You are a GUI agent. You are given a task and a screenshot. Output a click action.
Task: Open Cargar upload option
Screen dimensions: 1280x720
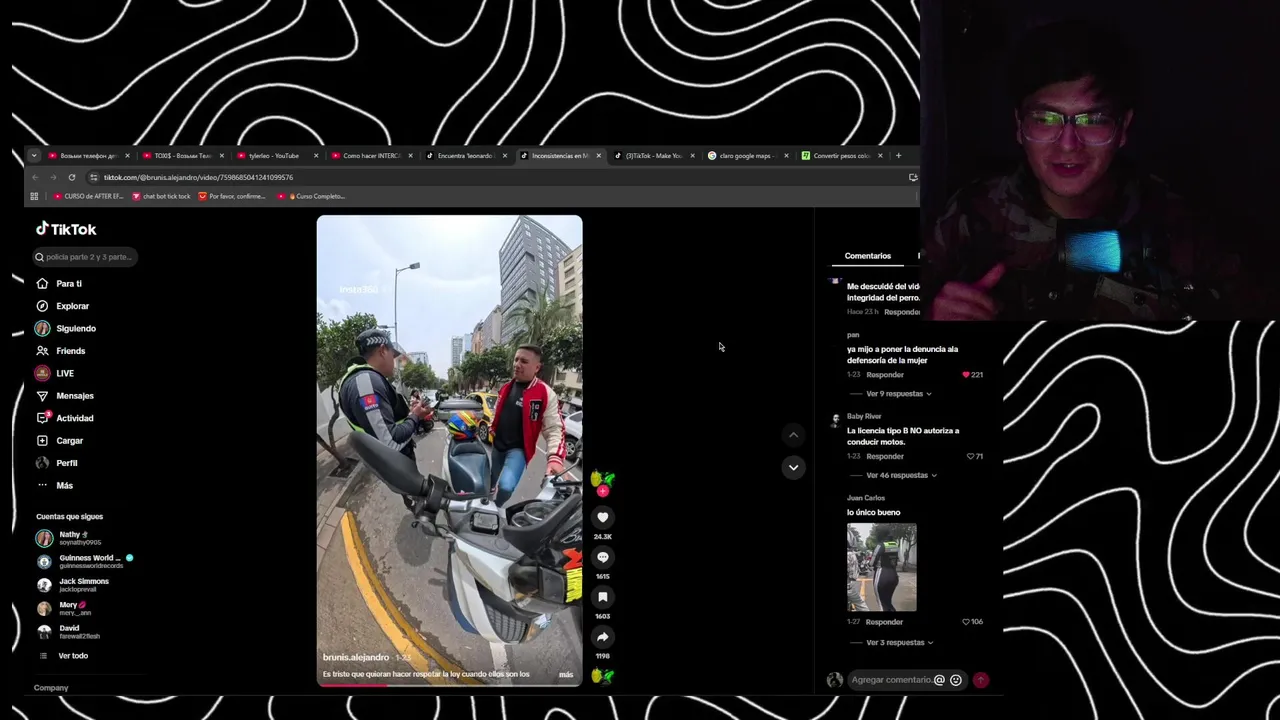point(60,441)
